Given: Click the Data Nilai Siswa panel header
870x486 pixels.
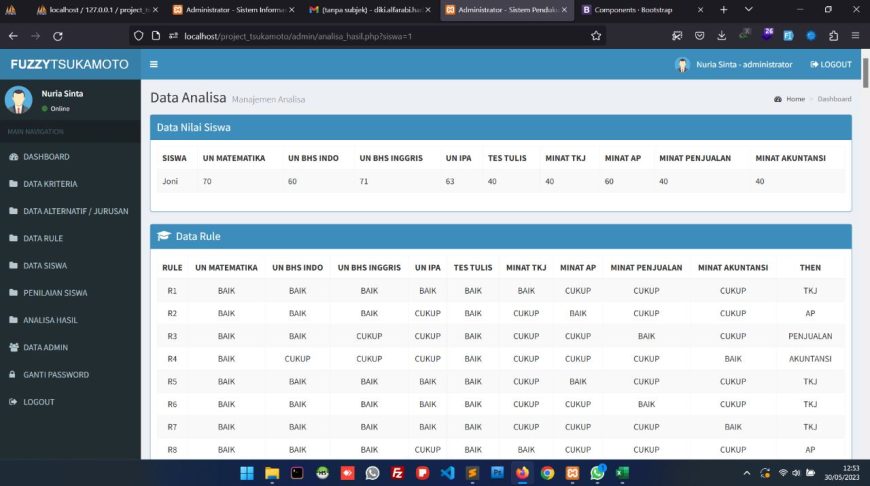Looking at the screenshot, I should pos(500,127).
